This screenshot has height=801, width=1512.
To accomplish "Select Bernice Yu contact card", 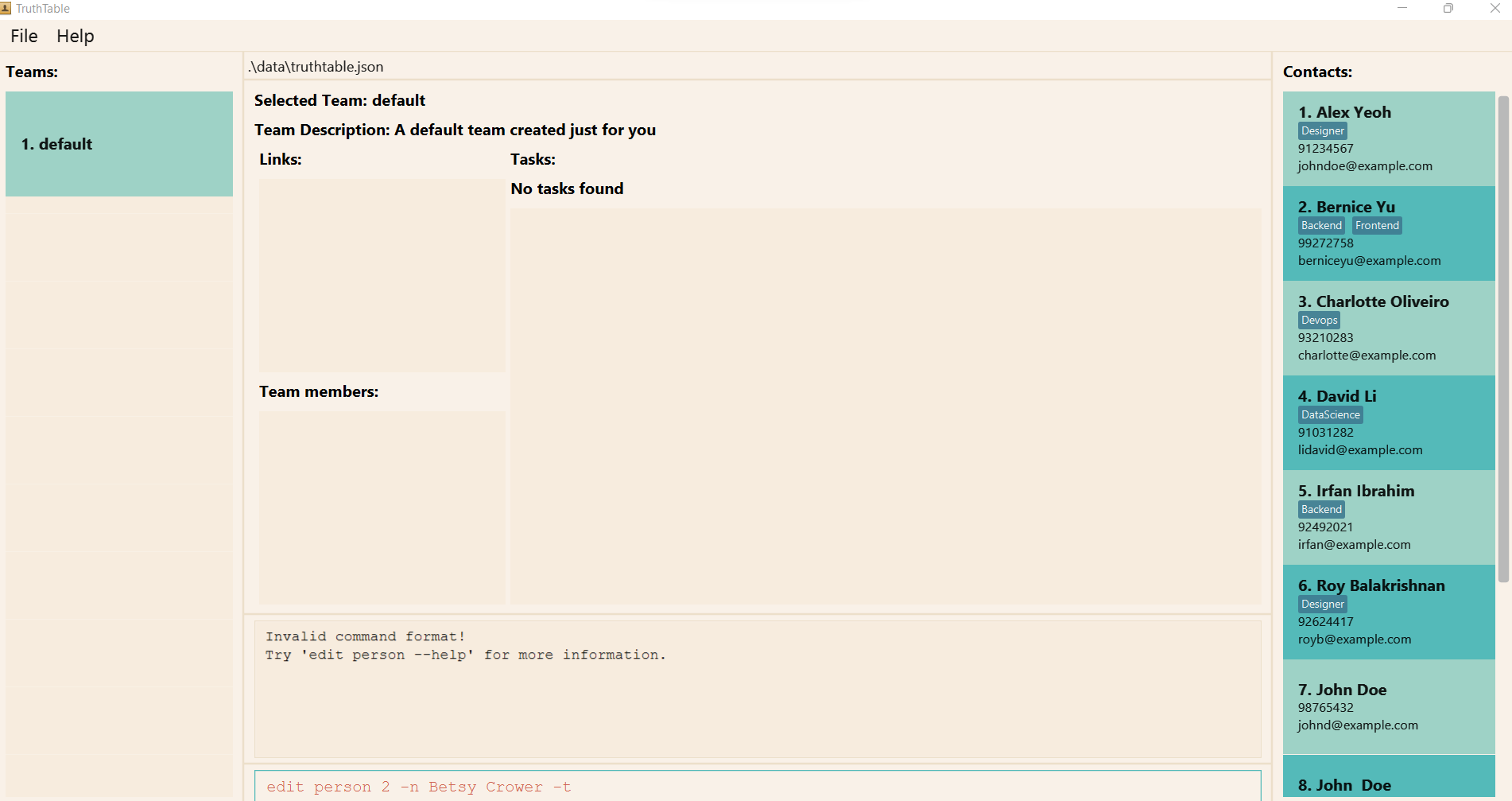I will pos(1389,233).
